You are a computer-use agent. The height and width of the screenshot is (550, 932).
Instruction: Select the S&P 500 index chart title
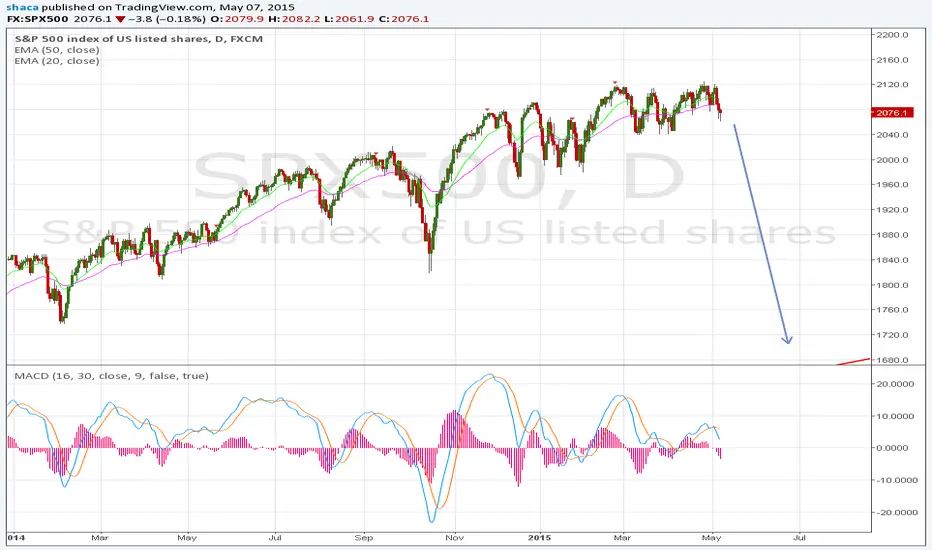tap(138, 39)
